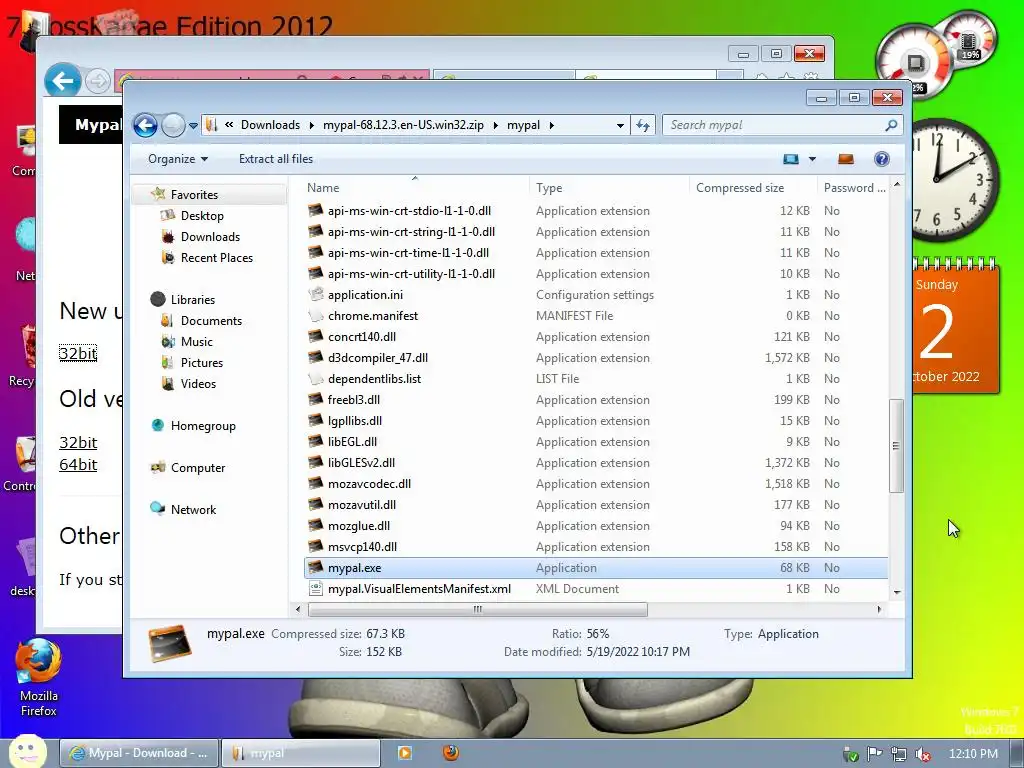Click the api-ms-win-crt-stdio-l1-1-0.dll icon

pos(315,210)
